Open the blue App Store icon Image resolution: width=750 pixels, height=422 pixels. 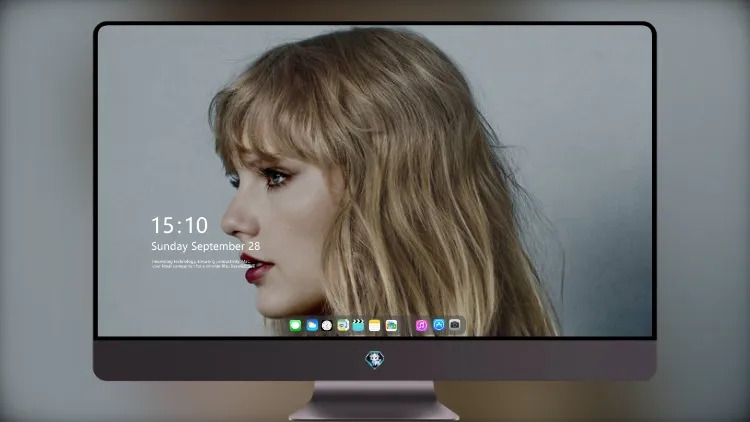(439, 325)
